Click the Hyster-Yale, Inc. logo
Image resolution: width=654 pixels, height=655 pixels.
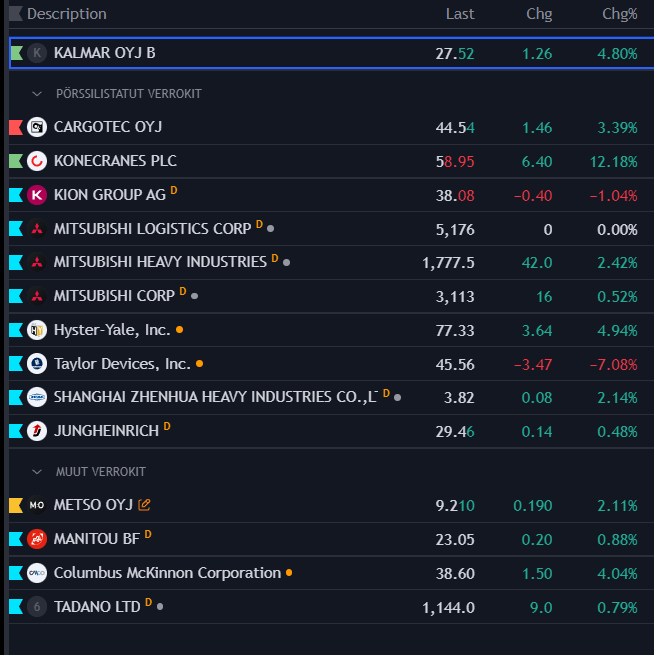pos(37,329)
